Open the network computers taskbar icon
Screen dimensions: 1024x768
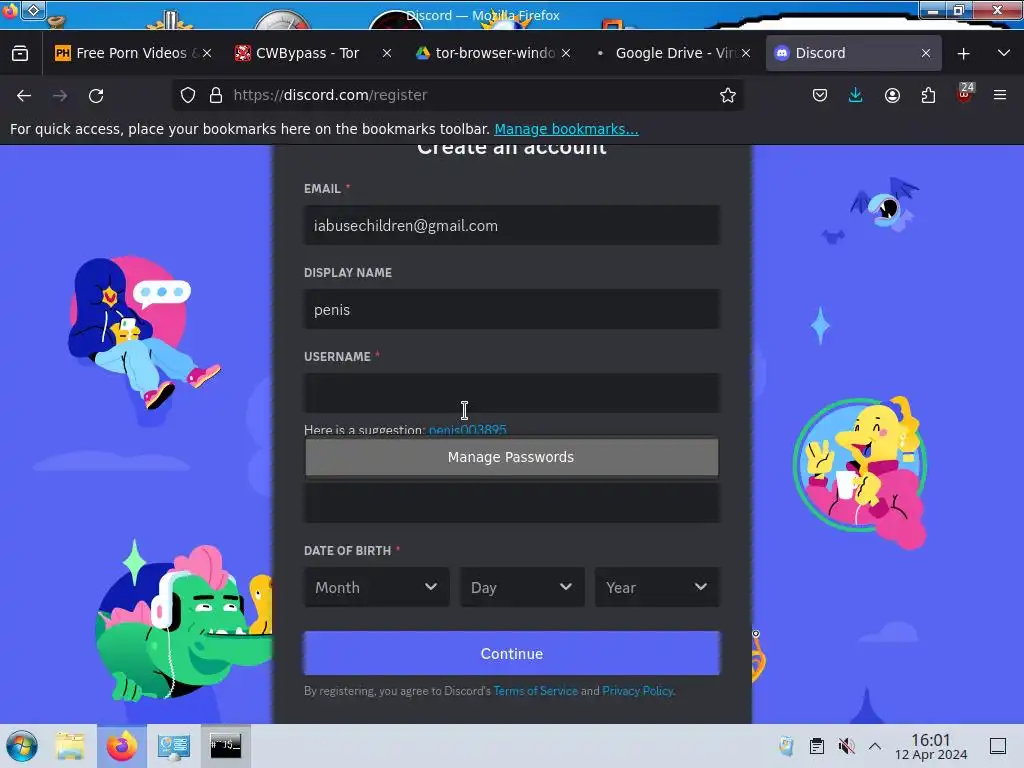tap(174, 746)
